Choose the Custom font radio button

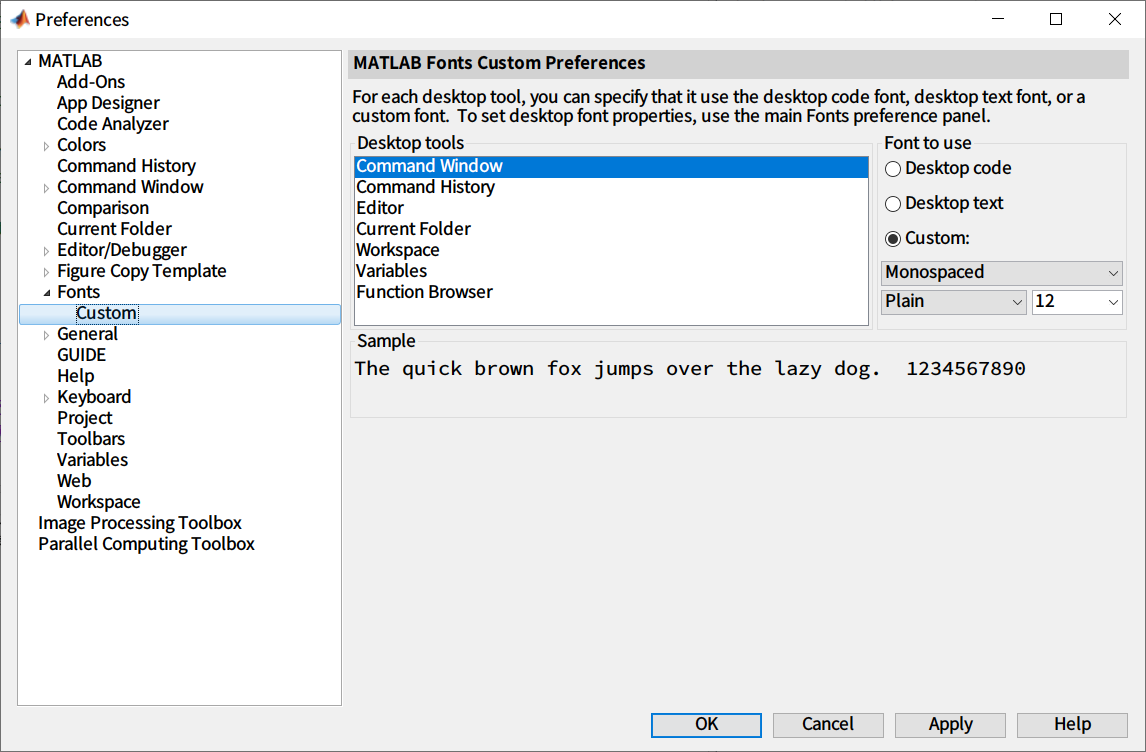[893, 239]
